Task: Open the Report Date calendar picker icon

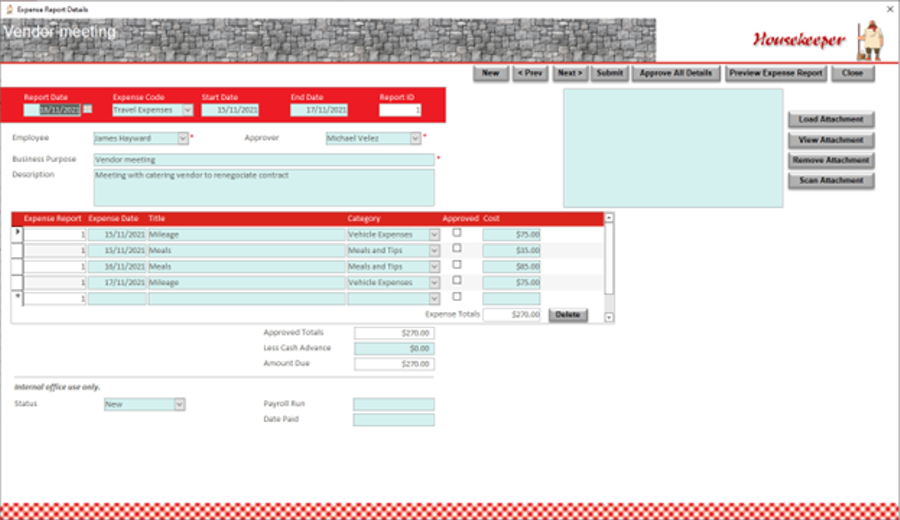Action: pos(87,108)
